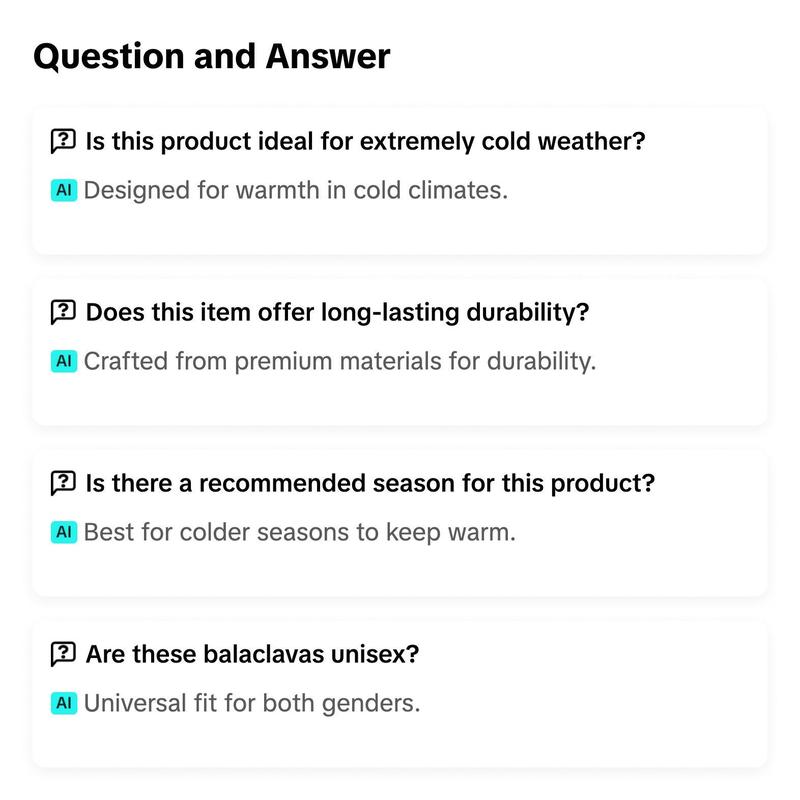Click the question icon beside recommended season question

(63, 483)
